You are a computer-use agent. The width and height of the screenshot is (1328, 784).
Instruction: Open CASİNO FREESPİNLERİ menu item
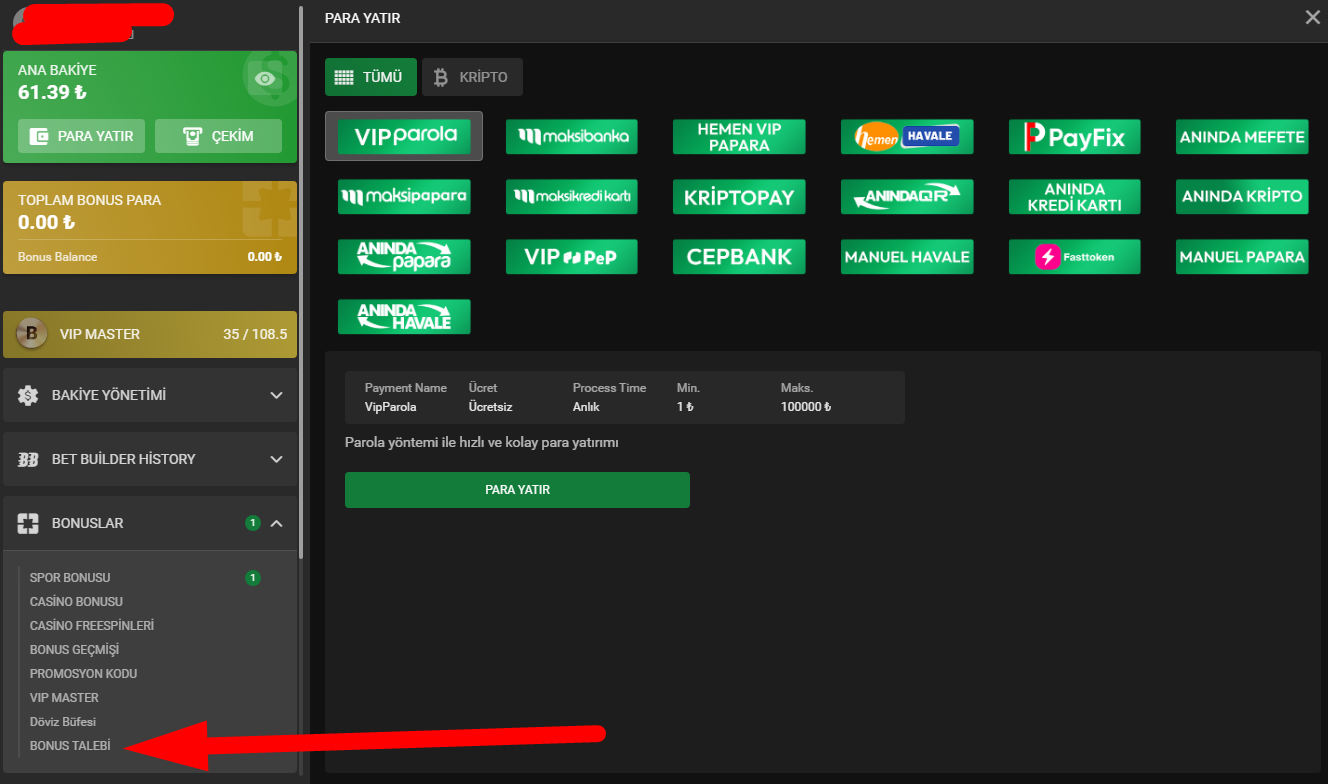click(x=92, y=626)
